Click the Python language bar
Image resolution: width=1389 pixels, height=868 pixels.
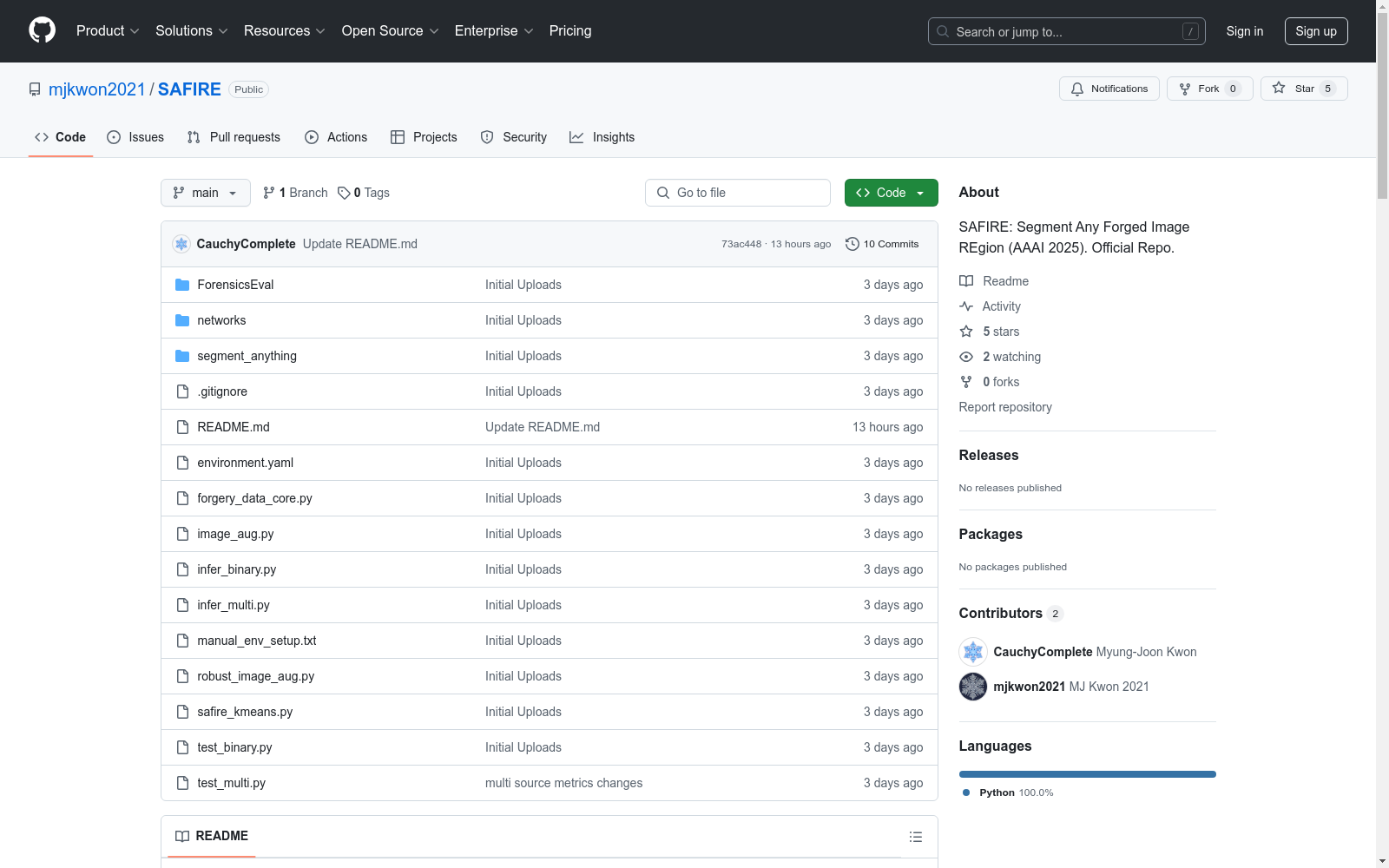coord(1088,774)
